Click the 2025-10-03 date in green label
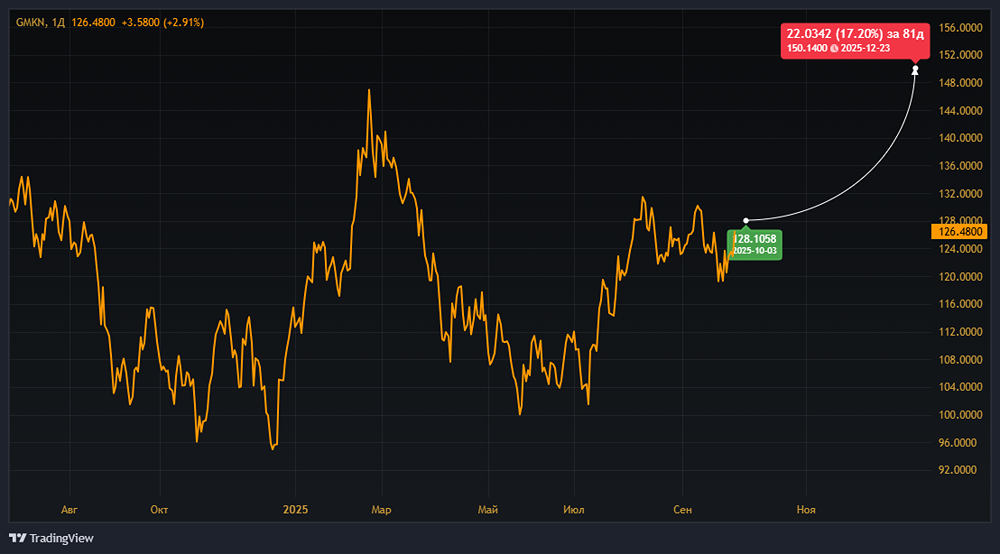Viewport: 1000px width, 554px height. coord(754,251)
